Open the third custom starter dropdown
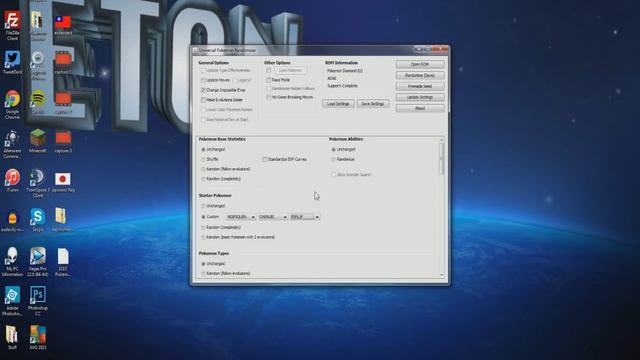This screenshot has height=360, width=640. pyautogui.click(x=304, y=217)
